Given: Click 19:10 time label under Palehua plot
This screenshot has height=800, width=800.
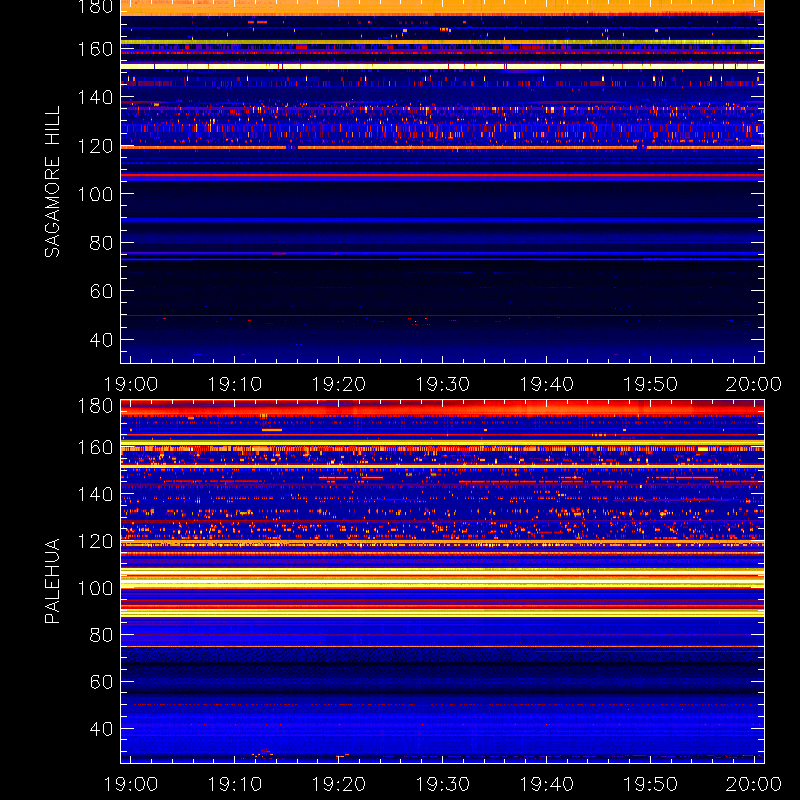Looking at the screenshot, I should click(x=235, y=784).
